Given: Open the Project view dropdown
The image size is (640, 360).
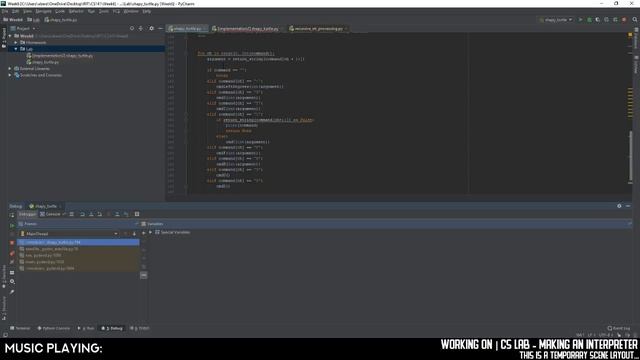Looking at the screenshot, I should point(23,29).
